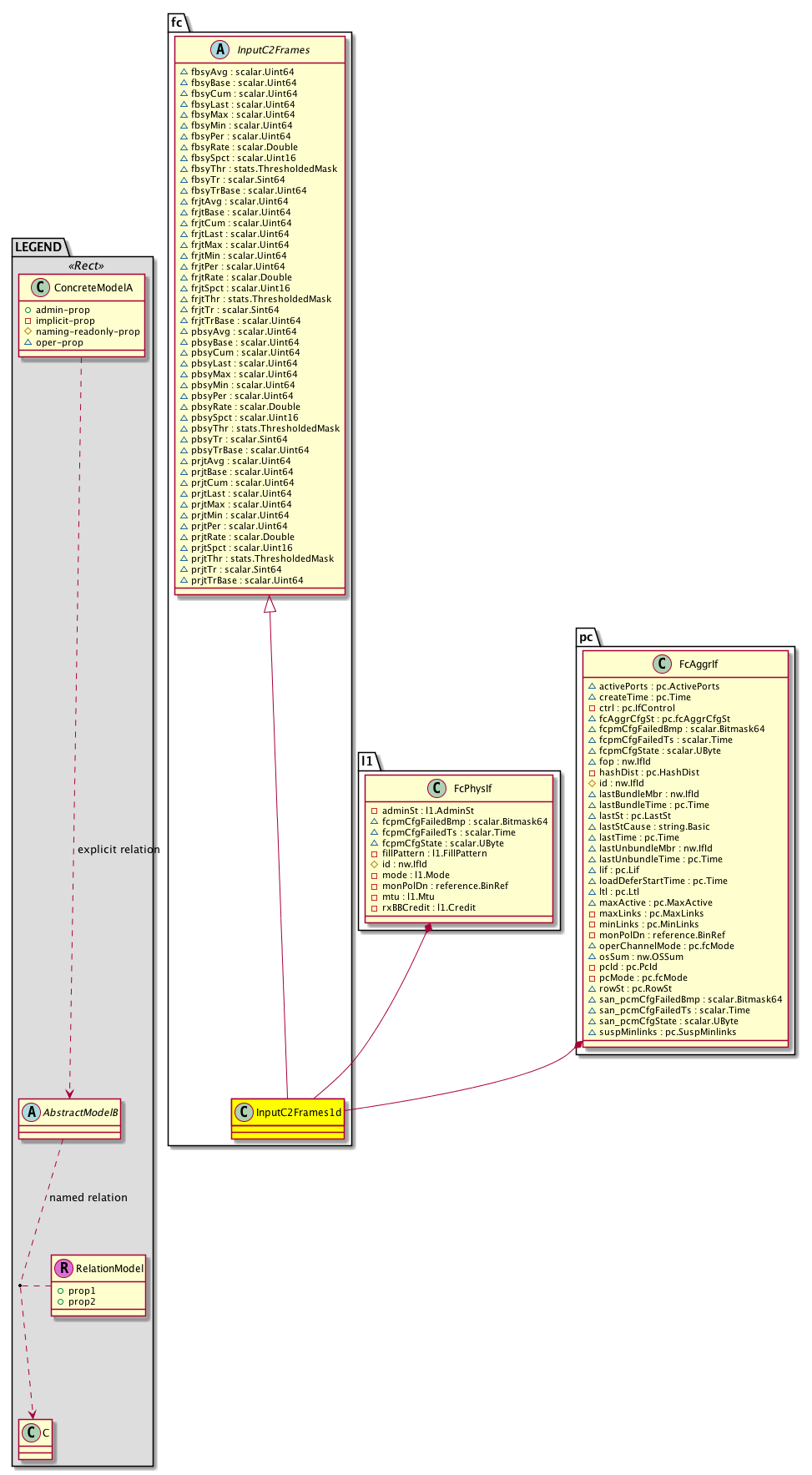Click the green C icon beside ConcreteModelA
Image resolution: width=812 pixels, height=1475 pixels.
(x=39, y=288)
